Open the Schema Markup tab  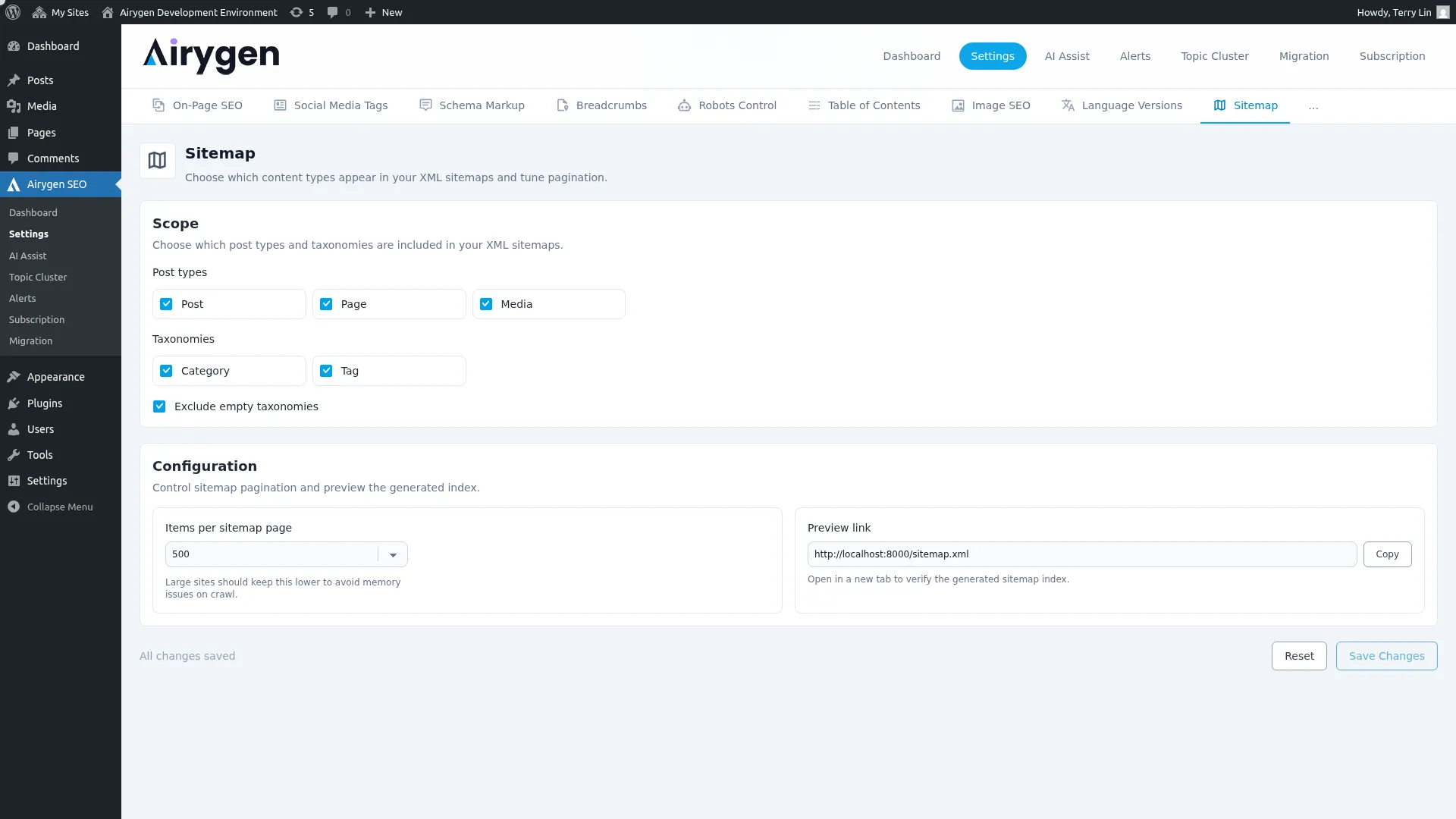click(472, 105)
